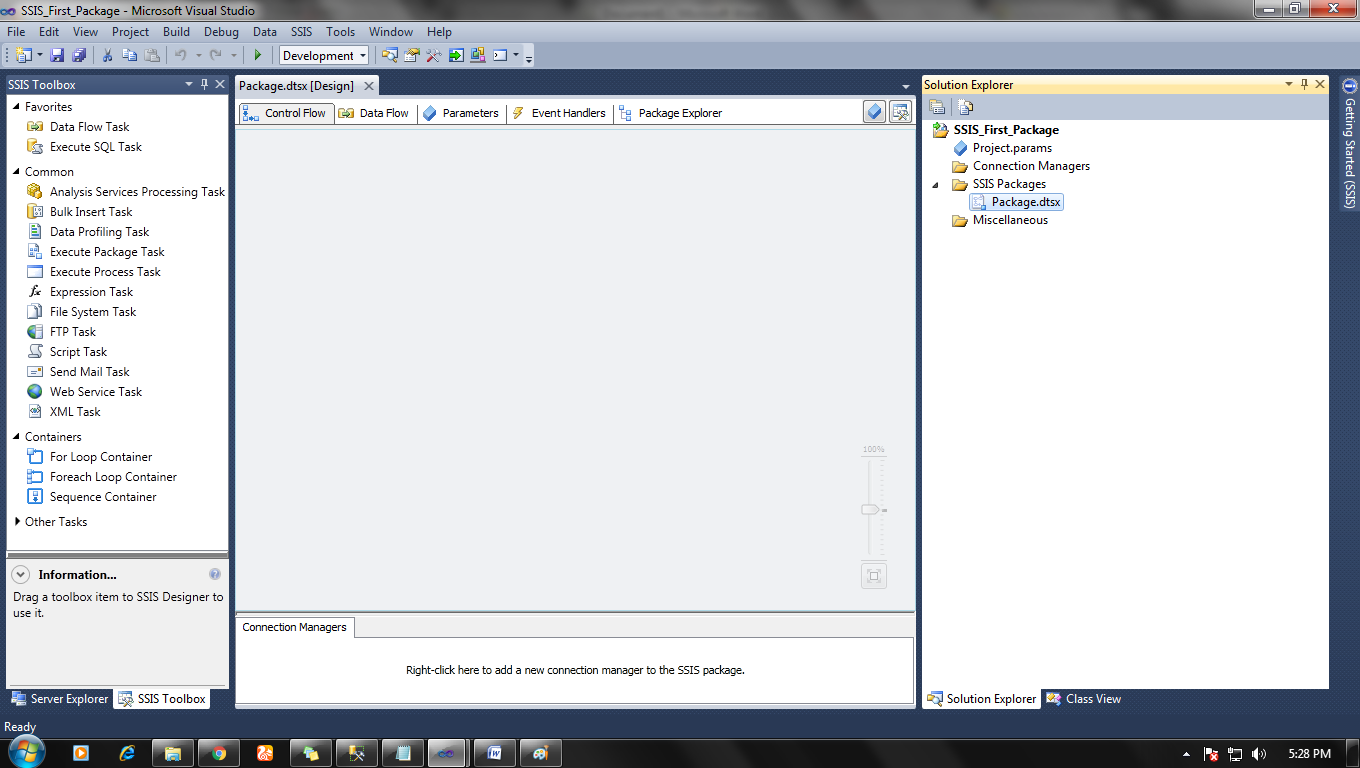Viewport: 1360px width, 768px height.
Task: Open SSIS Toolbox window options dropdown
Action: [189, 85]
